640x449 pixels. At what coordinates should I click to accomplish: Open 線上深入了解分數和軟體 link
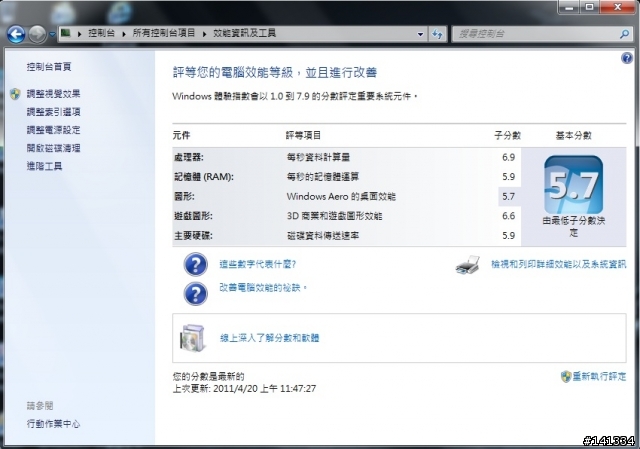pyautogui.click(x=269, y=338)
